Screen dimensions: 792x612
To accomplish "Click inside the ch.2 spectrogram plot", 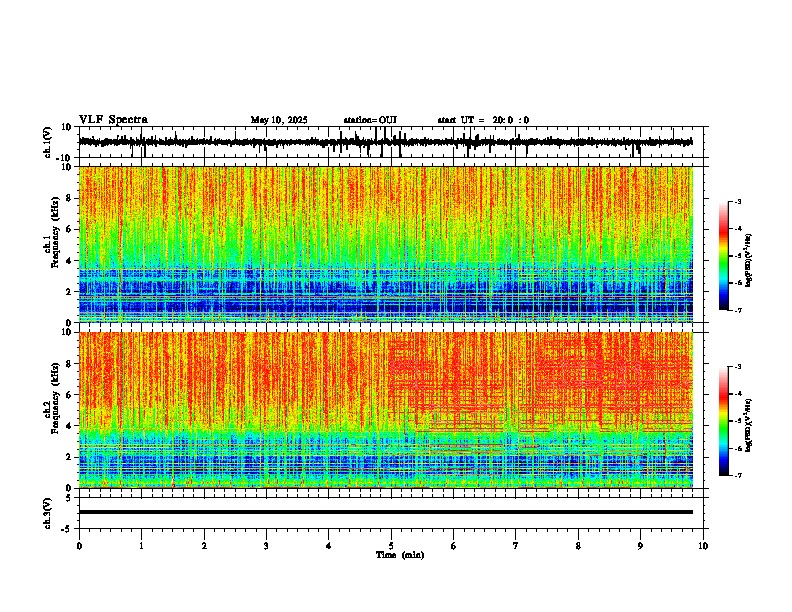I will 386,410.
